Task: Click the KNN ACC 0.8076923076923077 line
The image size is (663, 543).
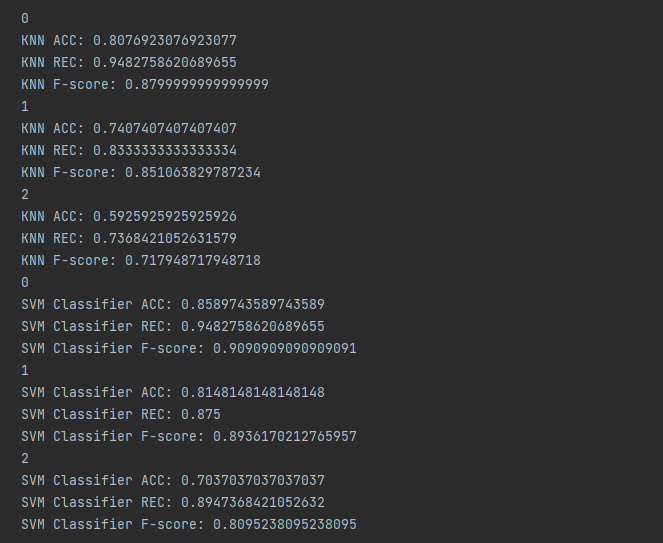Action: (129, 41)
